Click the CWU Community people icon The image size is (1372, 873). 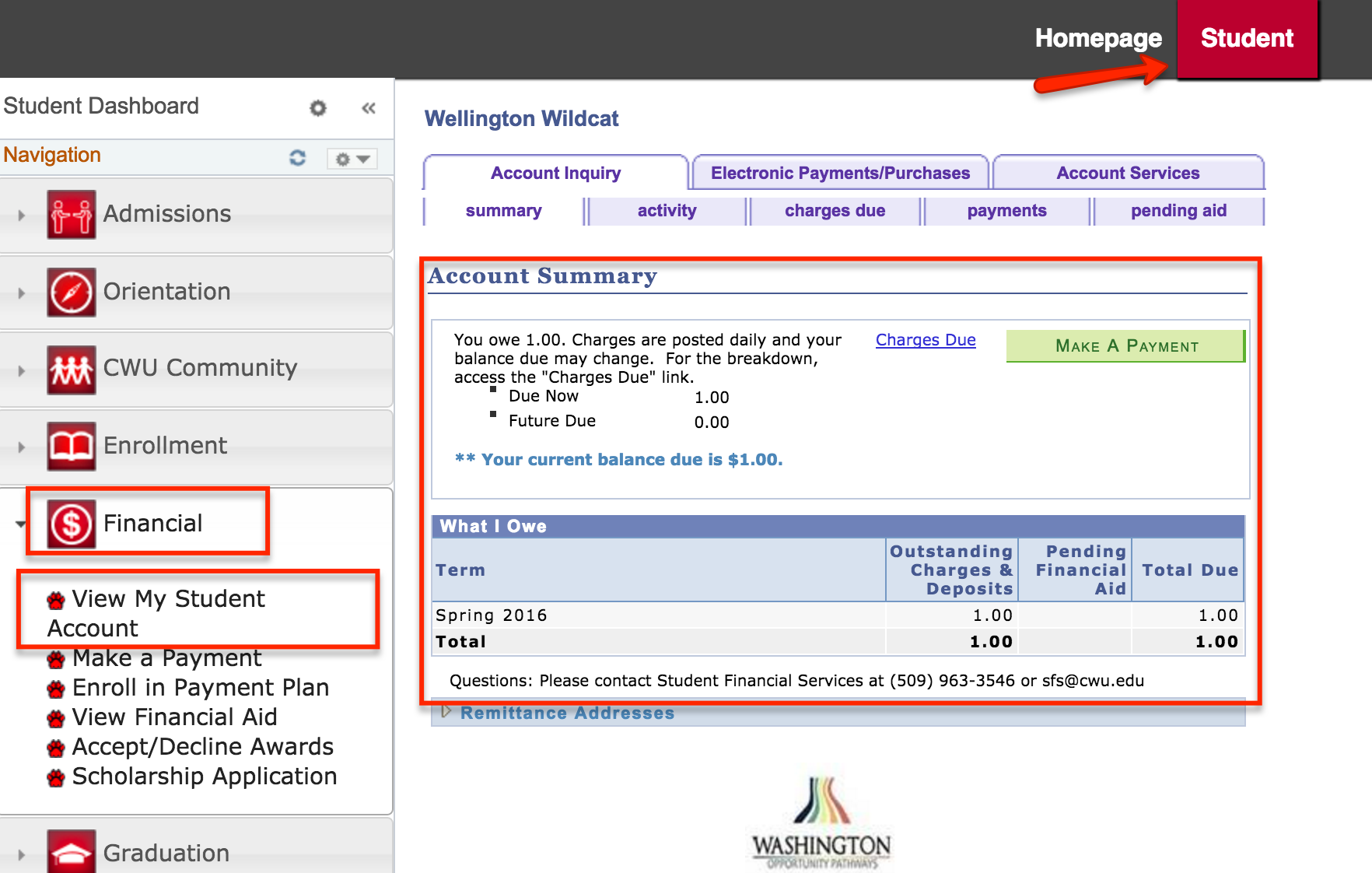pos(72,370)
